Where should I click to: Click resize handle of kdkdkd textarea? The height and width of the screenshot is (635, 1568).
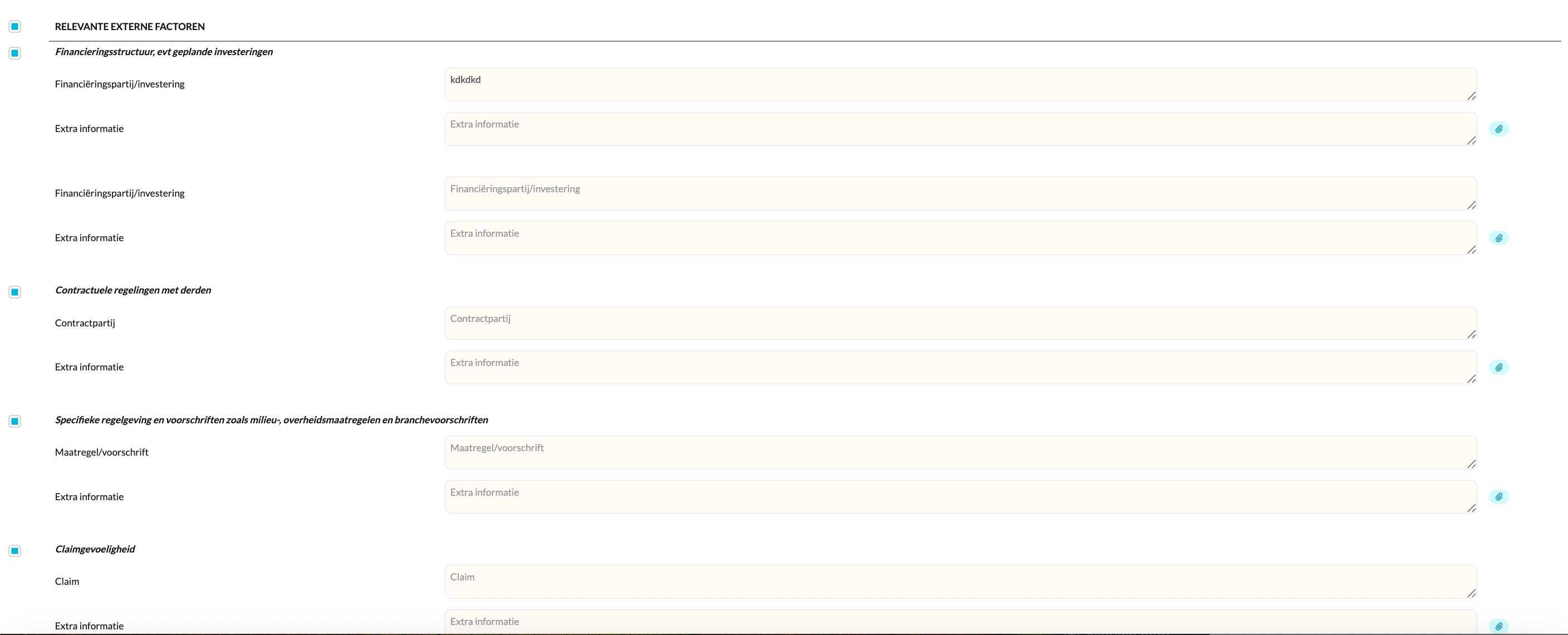[x=1471, y=96]
